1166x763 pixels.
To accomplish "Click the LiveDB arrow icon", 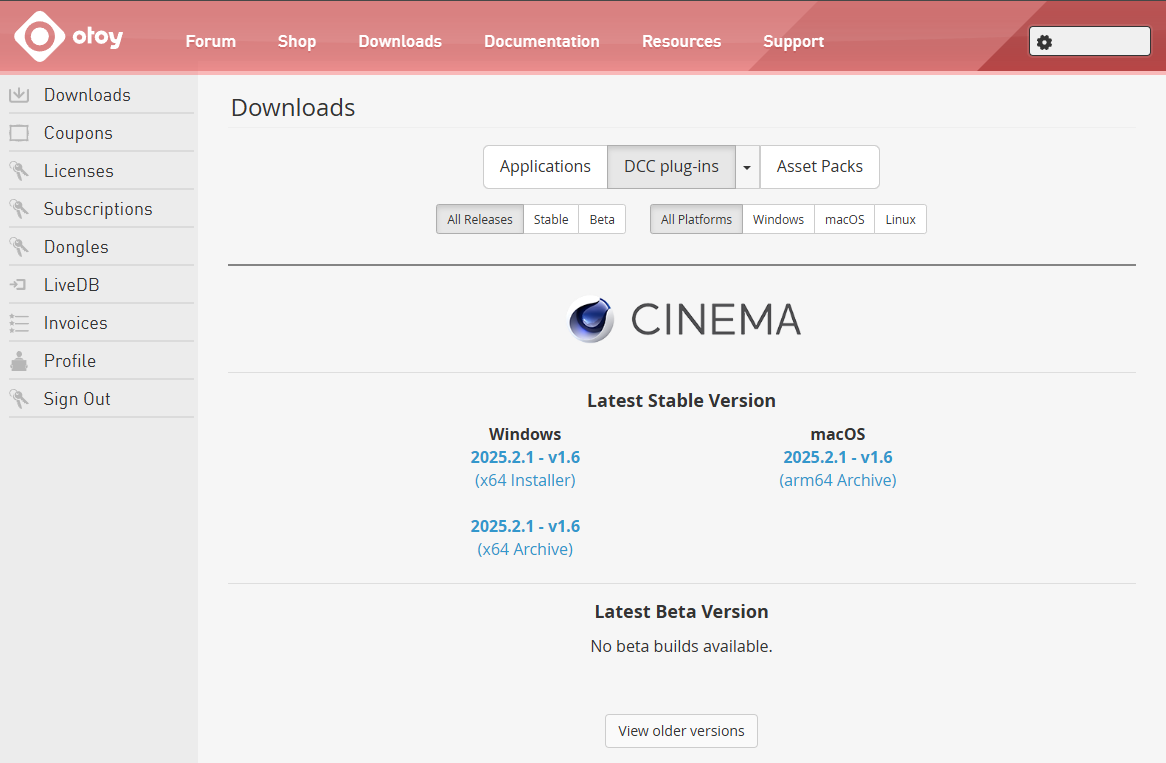I will (x=19, y=285).
